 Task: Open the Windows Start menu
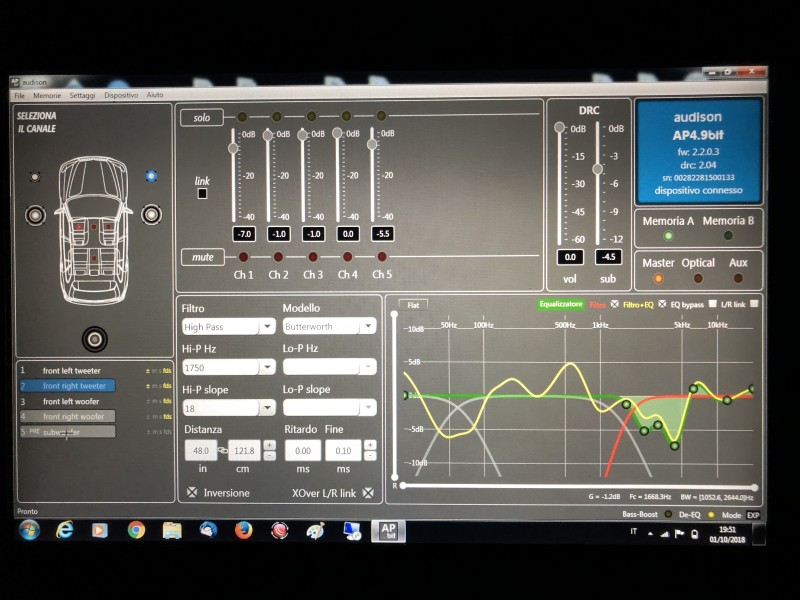click(29, 531)
